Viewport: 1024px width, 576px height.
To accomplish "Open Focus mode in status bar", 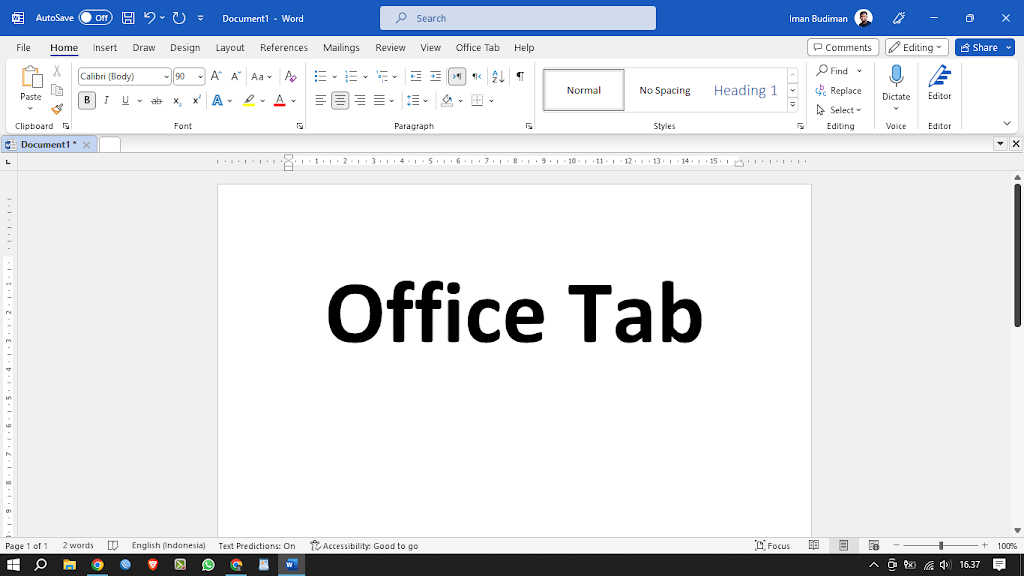I will [773, 545].
